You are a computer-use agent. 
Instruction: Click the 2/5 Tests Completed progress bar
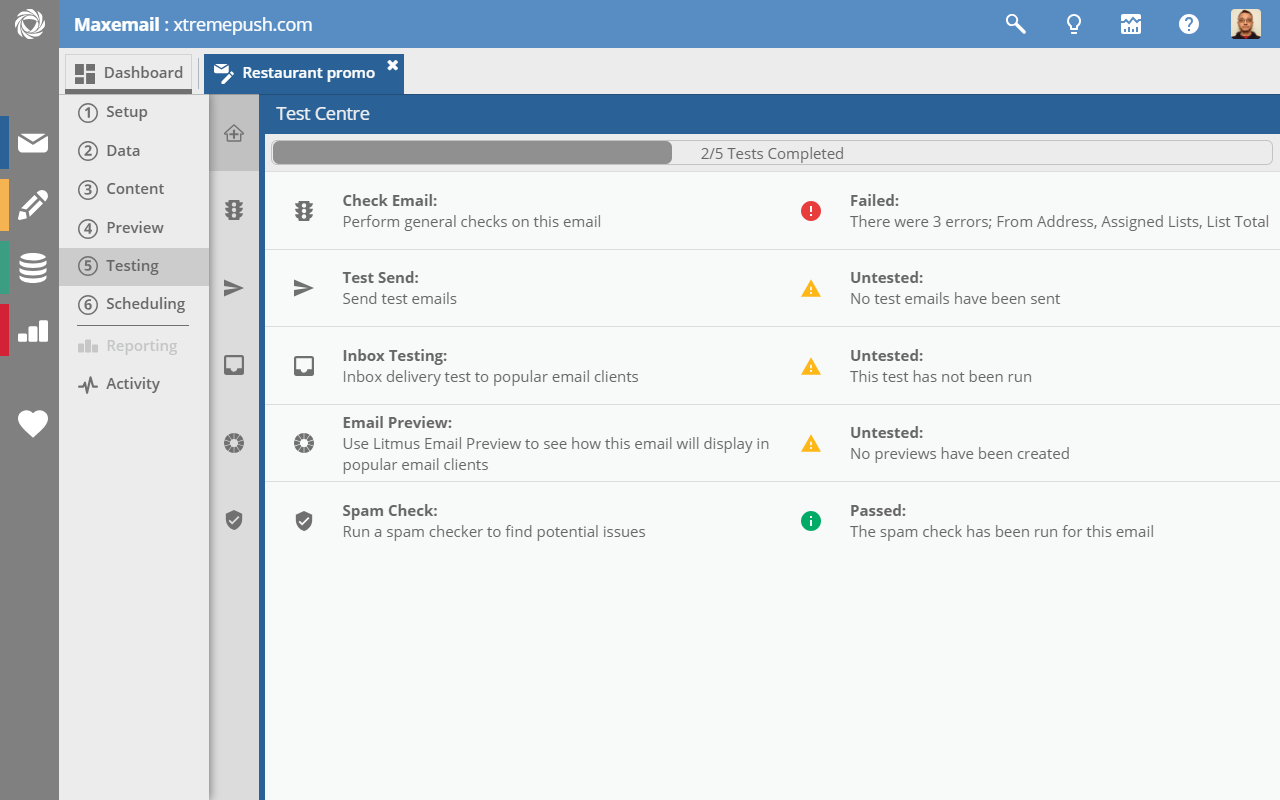coord(770,152)
